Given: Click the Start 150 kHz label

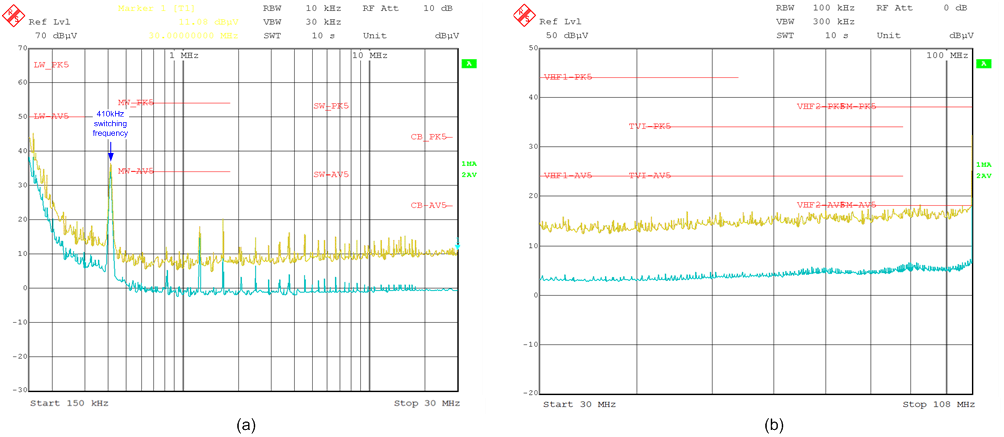Looking at the screenshot, I should tap(69, 403).
